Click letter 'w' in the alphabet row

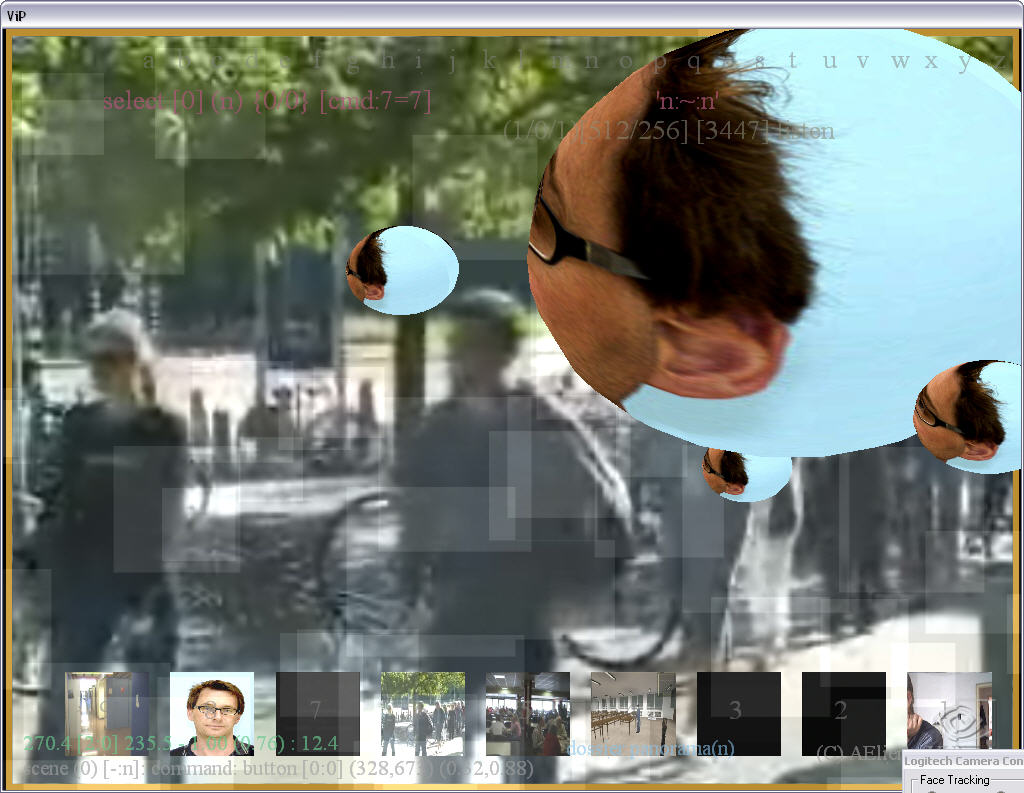[x=900, y=61]
